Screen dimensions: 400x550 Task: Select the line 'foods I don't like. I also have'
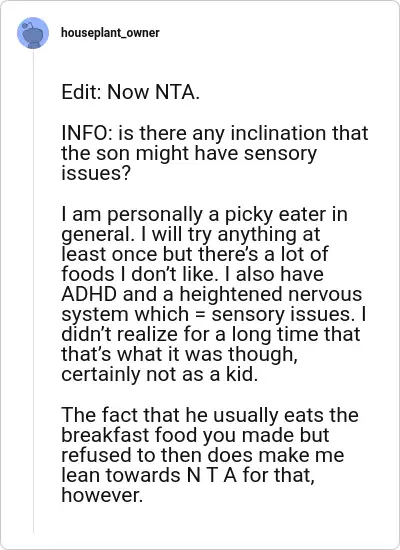click(192, 274)
